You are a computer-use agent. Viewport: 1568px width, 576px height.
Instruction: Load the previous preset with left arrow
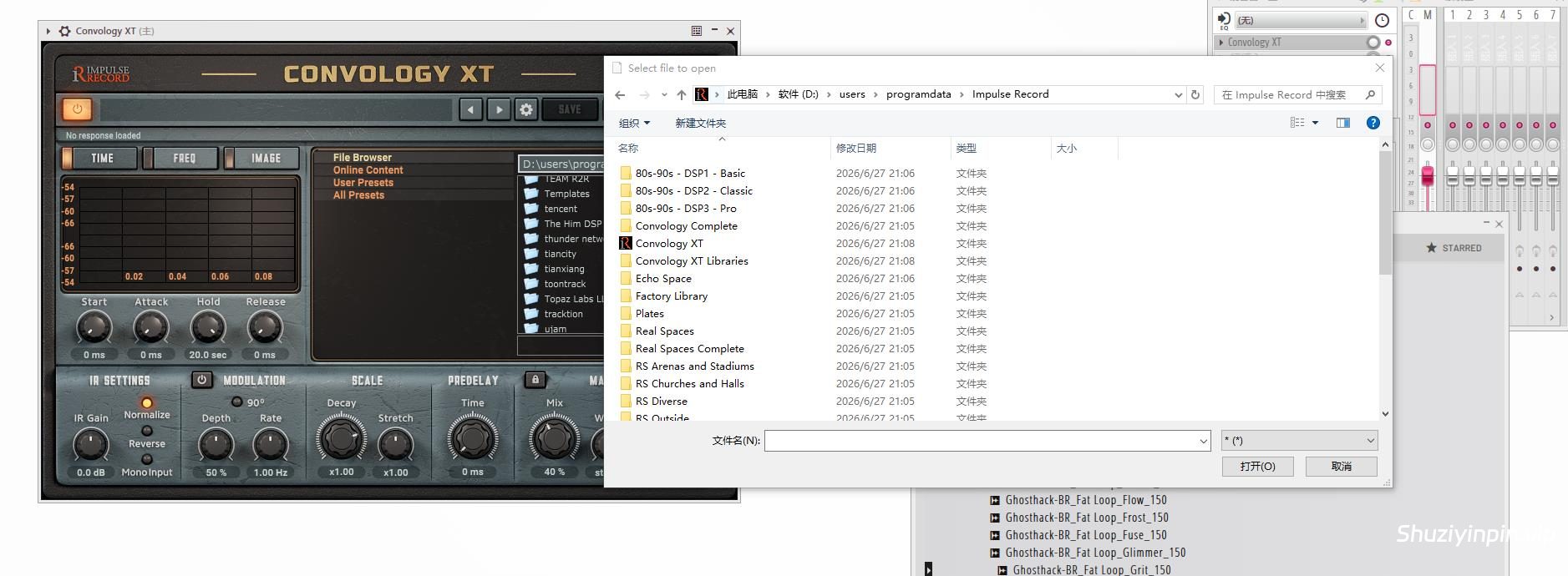click(470, 109)
